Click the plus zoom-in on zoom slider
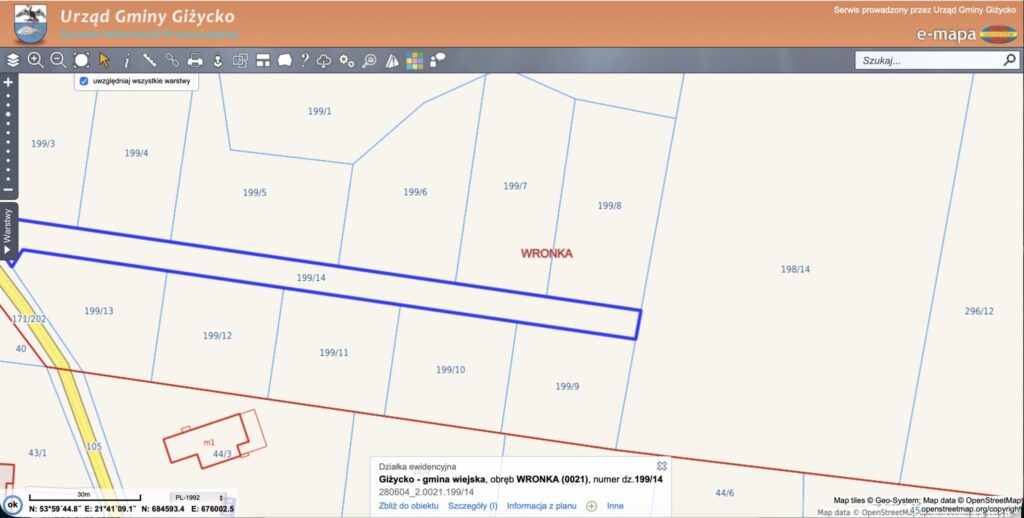 8,83
